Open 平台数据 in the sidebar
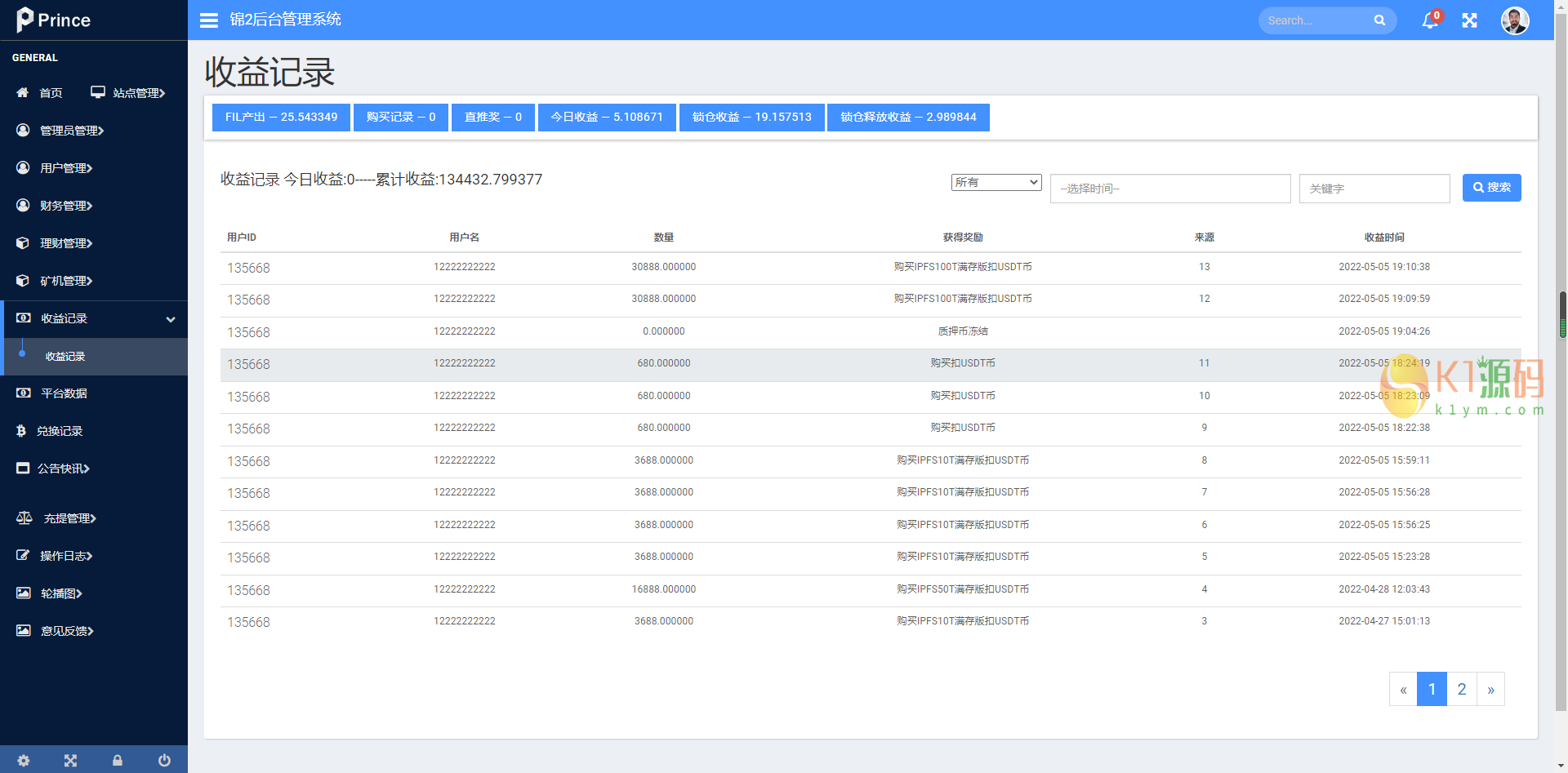 point(64,393)
